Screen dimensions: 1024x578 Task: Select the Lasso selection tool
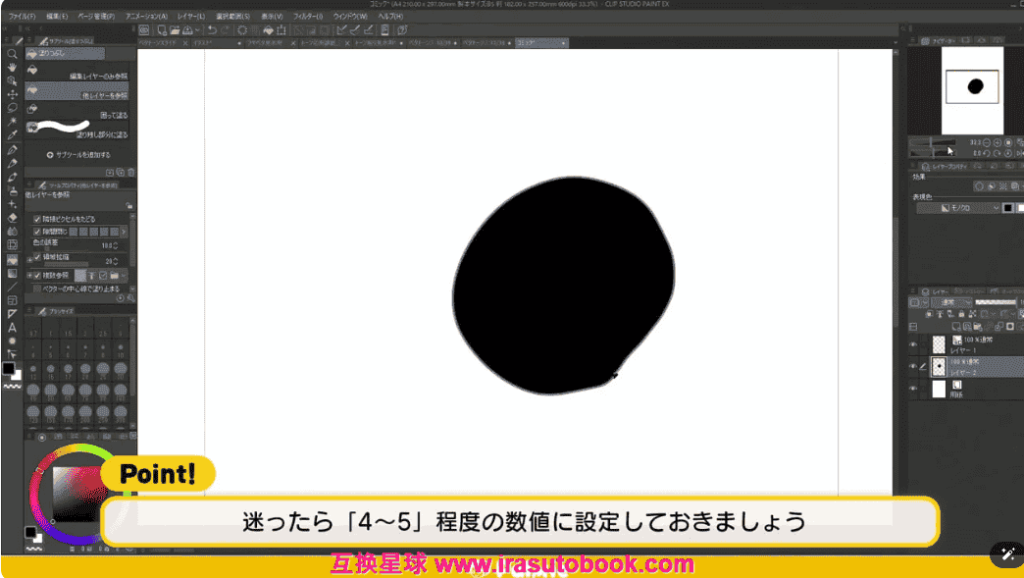point(12,107)
